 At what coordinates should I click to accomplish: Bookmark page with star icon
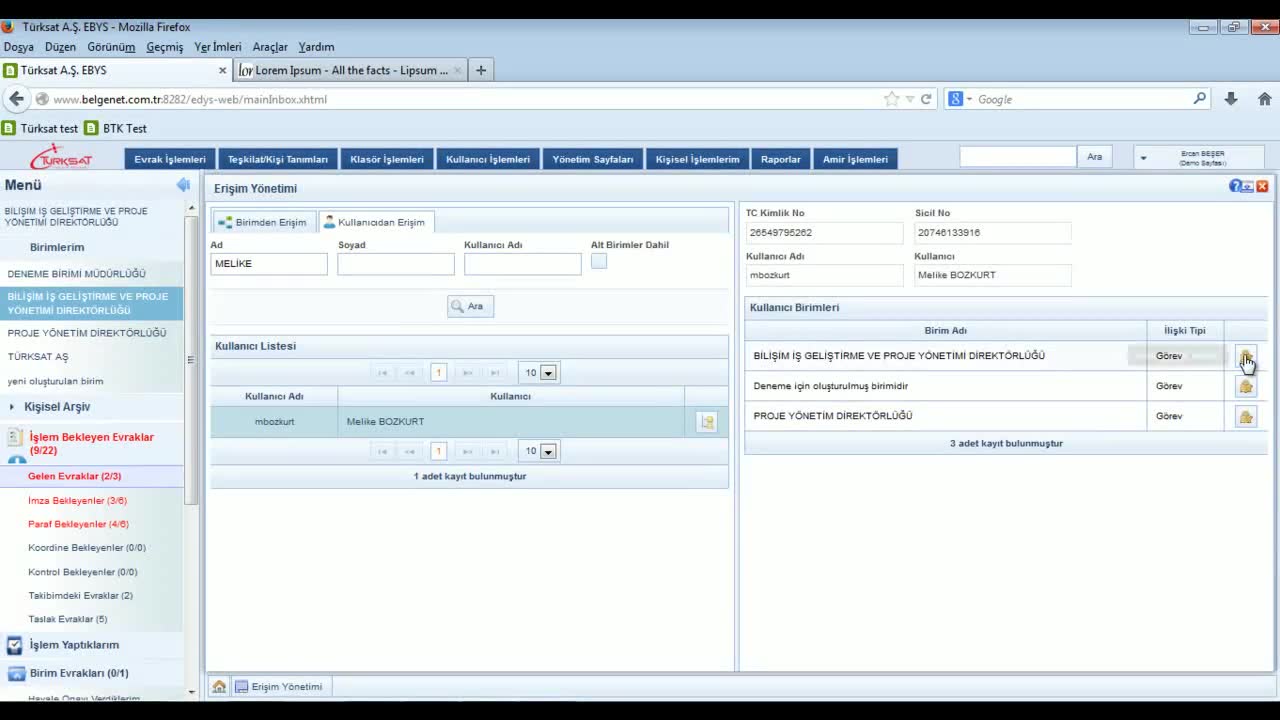(x=891, y=99)
